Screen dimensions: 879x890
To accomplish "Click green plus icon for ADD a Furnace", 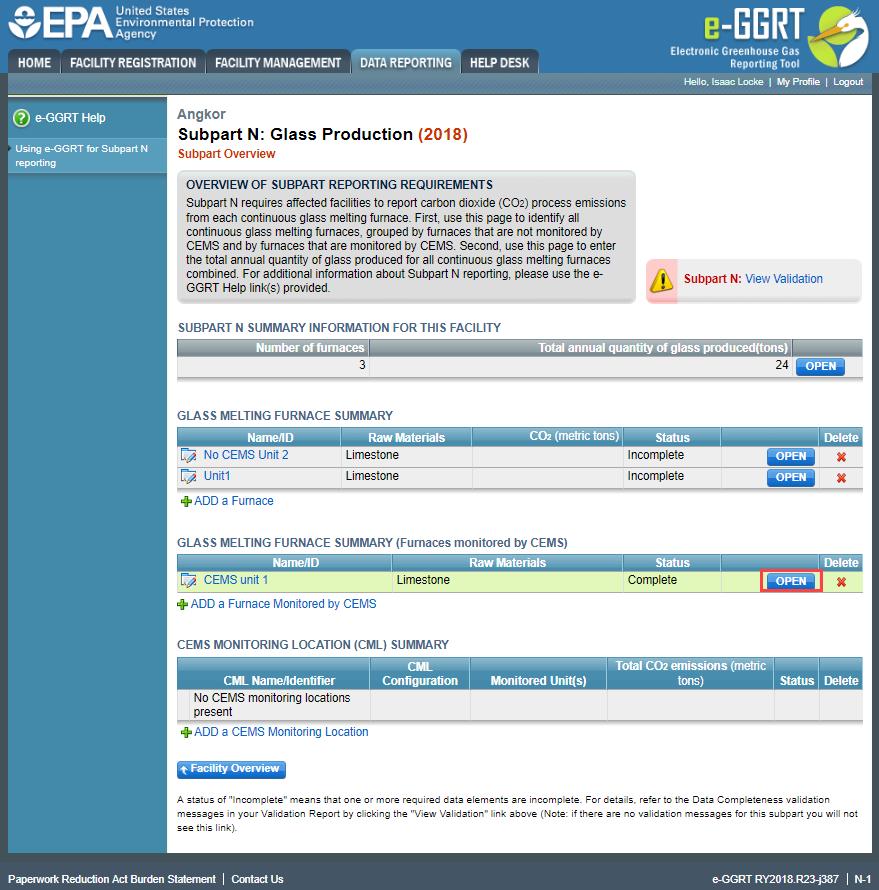I will click(186, 501).
